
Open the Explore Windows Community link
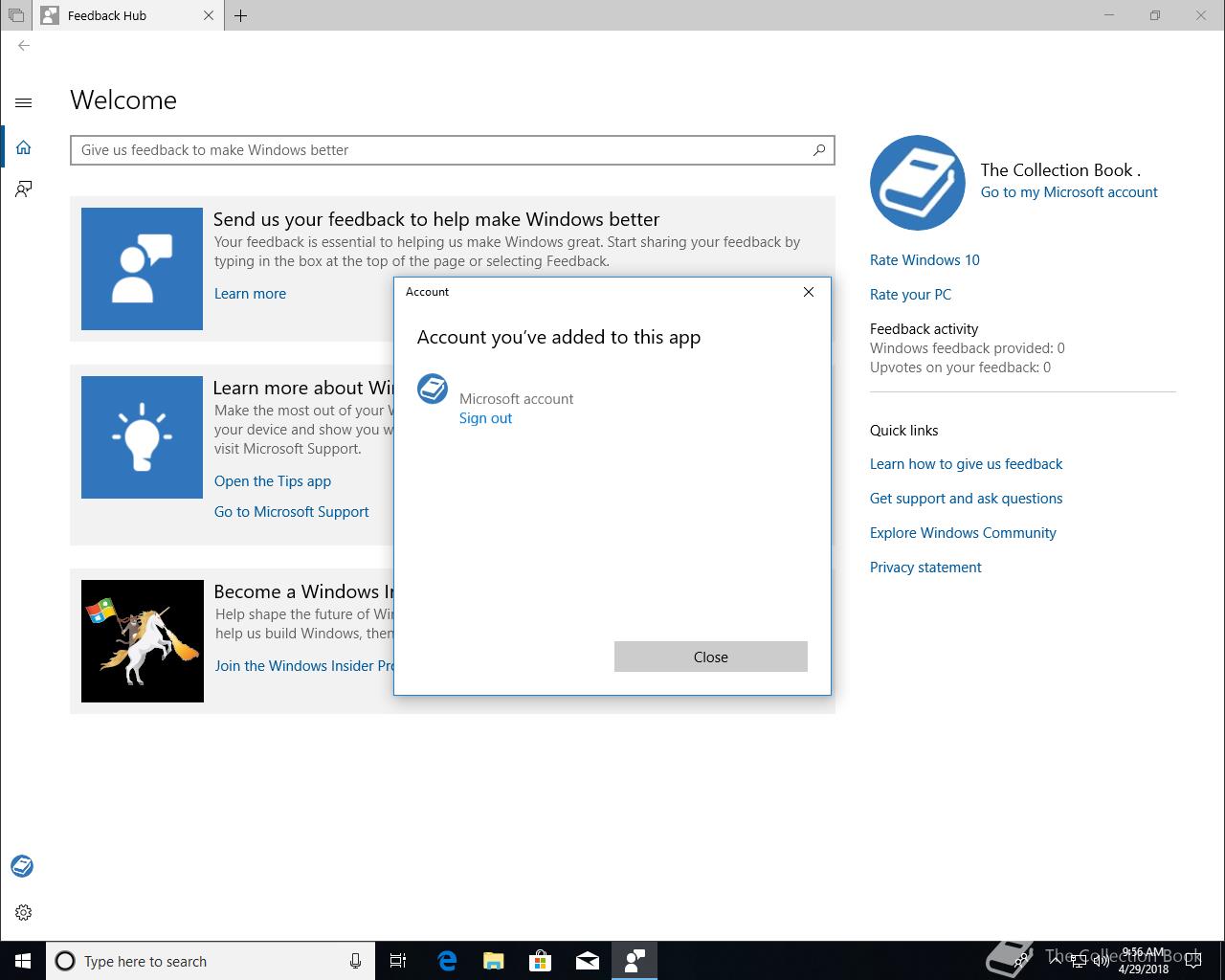pos(963,533)
